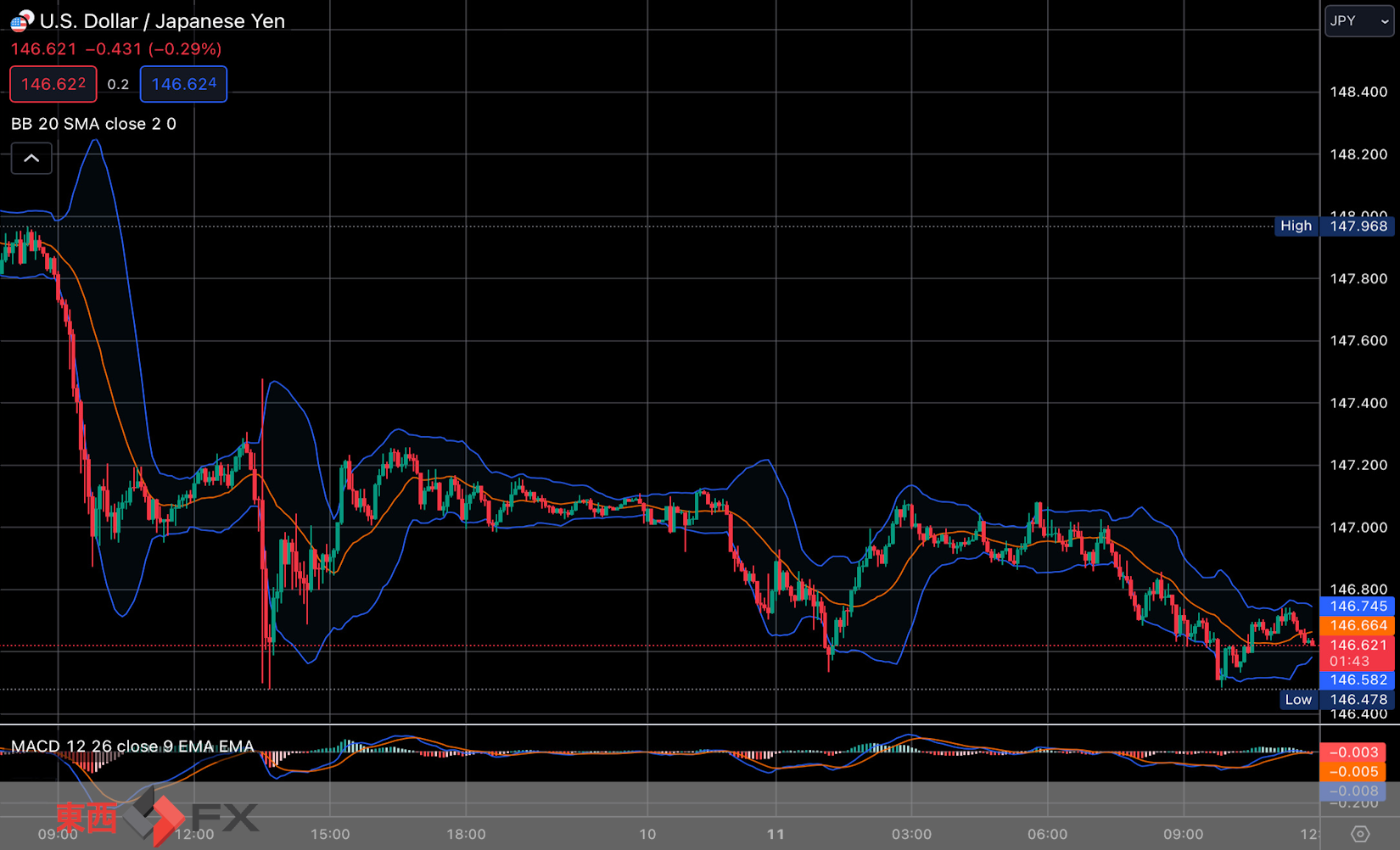The width and height of the screenshot is (1400, 850).
Task: Select the BB 20 SMA indicator legend
Action: tap(93, 124)
